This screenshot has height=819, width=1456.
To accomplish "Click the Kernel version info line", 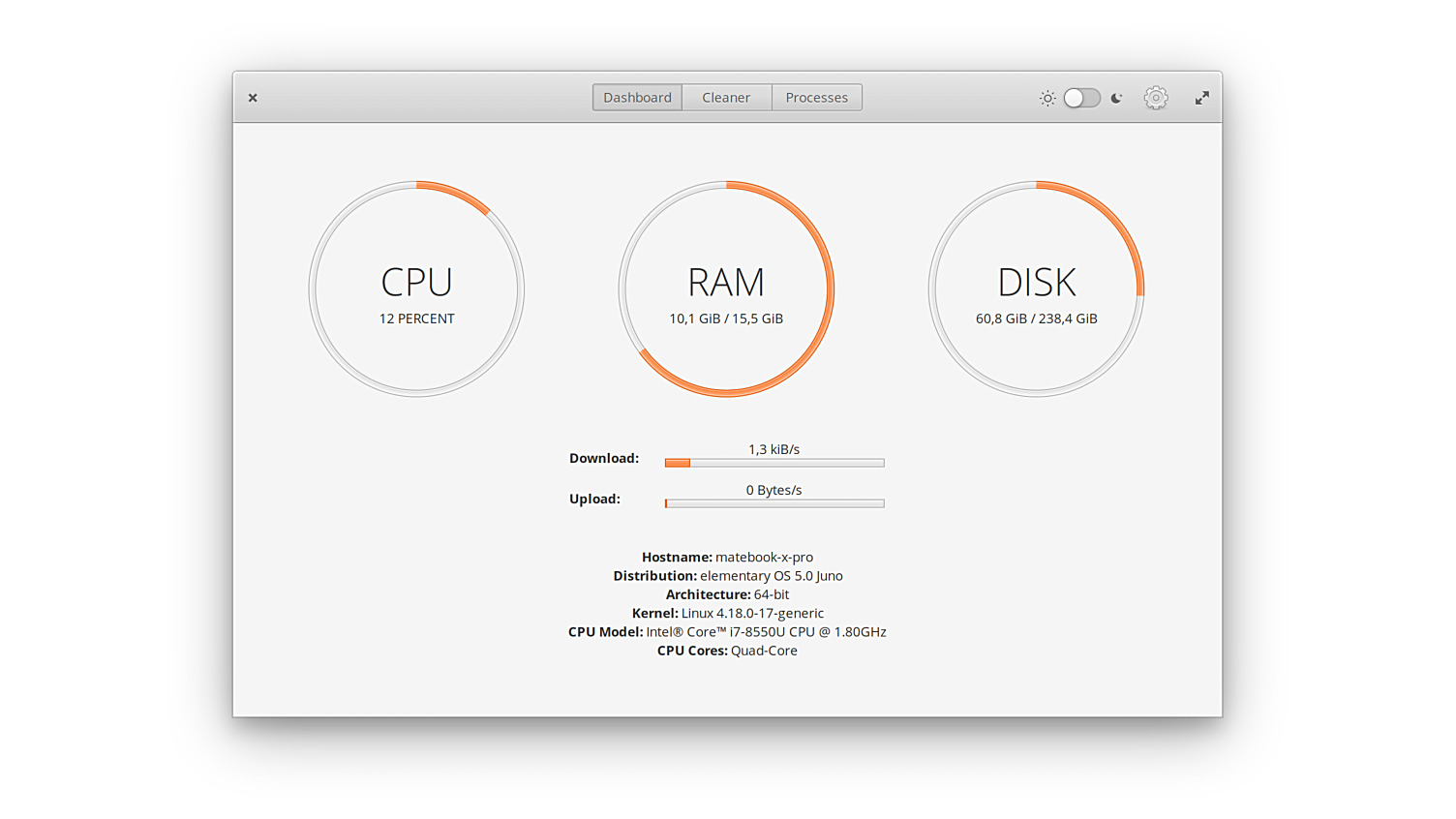I will (x=727, y=614).
